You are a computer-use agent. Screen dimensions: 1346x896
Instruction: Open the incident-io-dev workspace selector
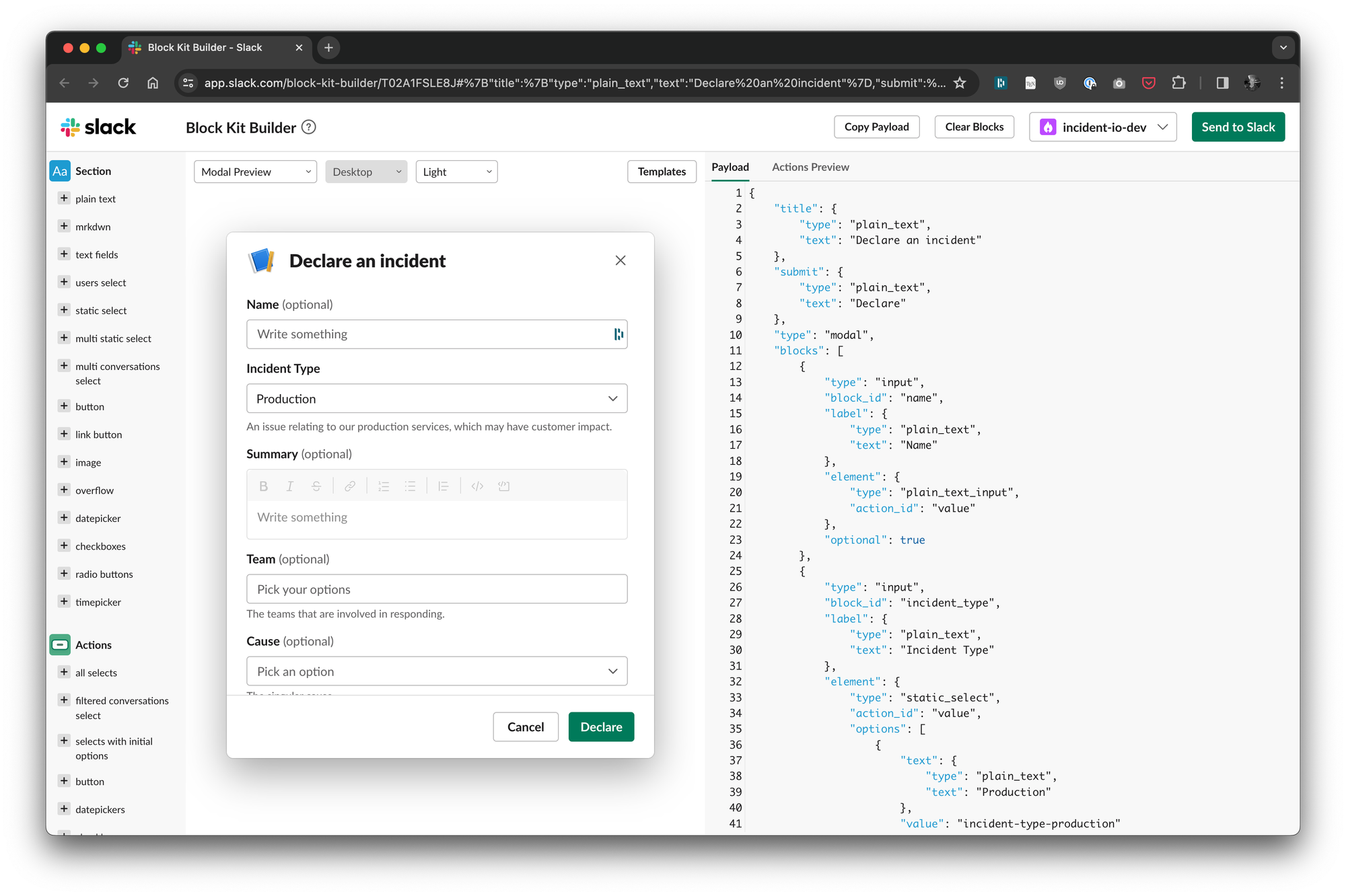[1102, 127]
